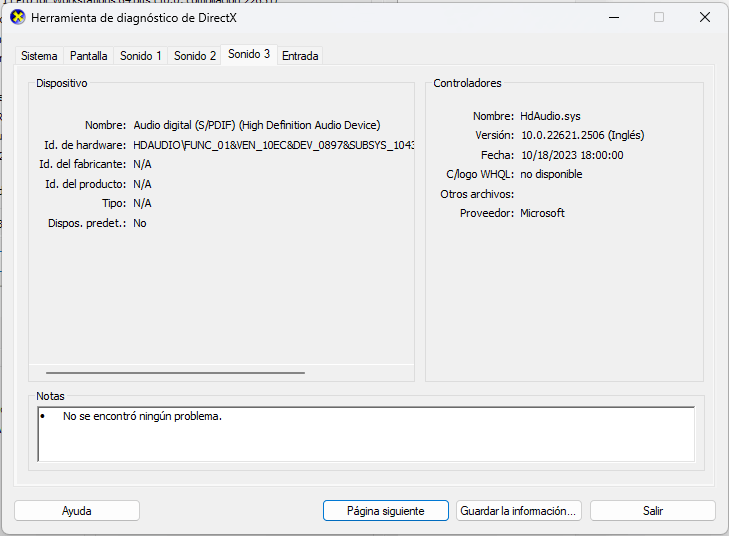Click the Tipo N/A value
This screenshot has width=729, height=536.
coord(142,203)
